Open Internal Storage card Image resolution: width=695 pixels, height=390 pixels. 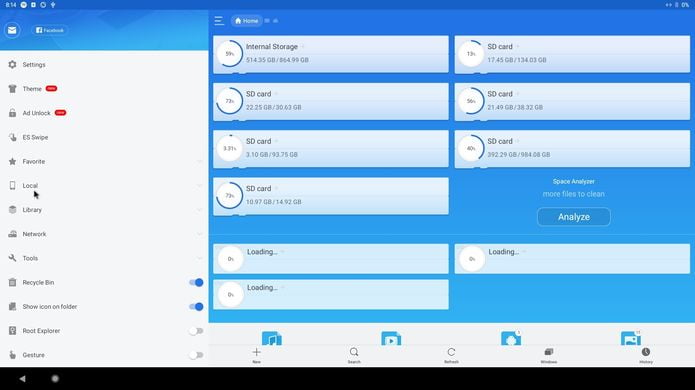tap(331, 54)
